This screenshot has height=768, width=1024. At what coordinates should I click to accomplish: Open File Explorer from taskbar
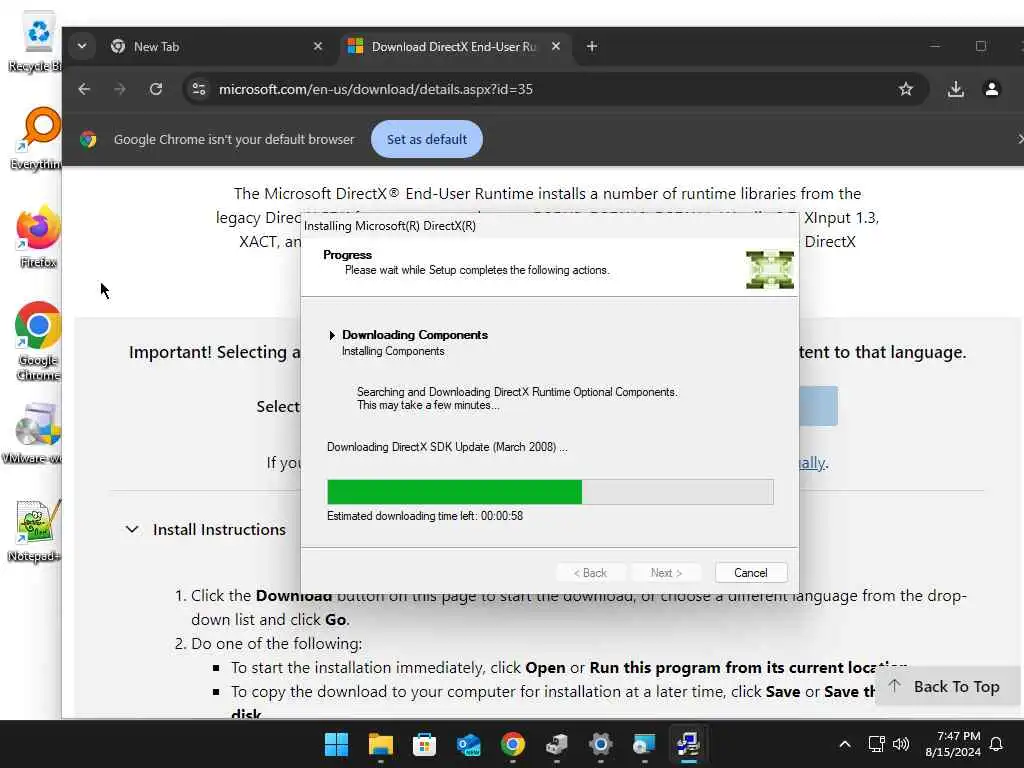pos(380,744)
